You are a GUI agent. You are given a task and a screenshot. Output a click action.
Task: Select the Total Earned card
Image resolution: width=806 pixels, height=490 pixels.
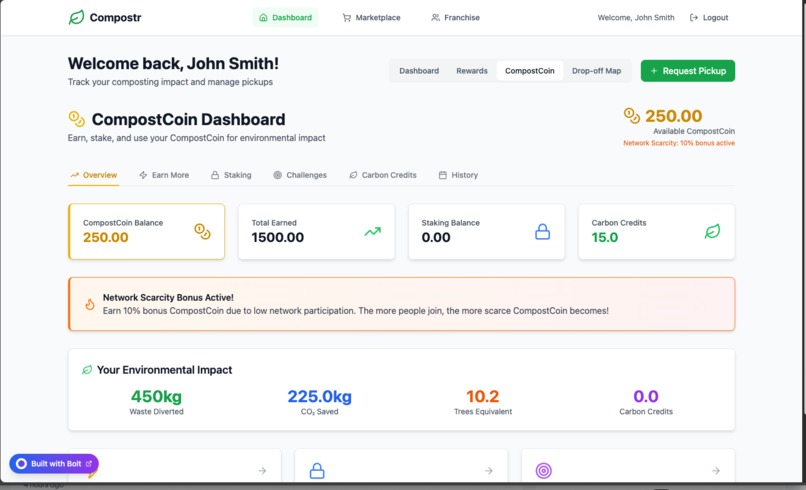316,231
